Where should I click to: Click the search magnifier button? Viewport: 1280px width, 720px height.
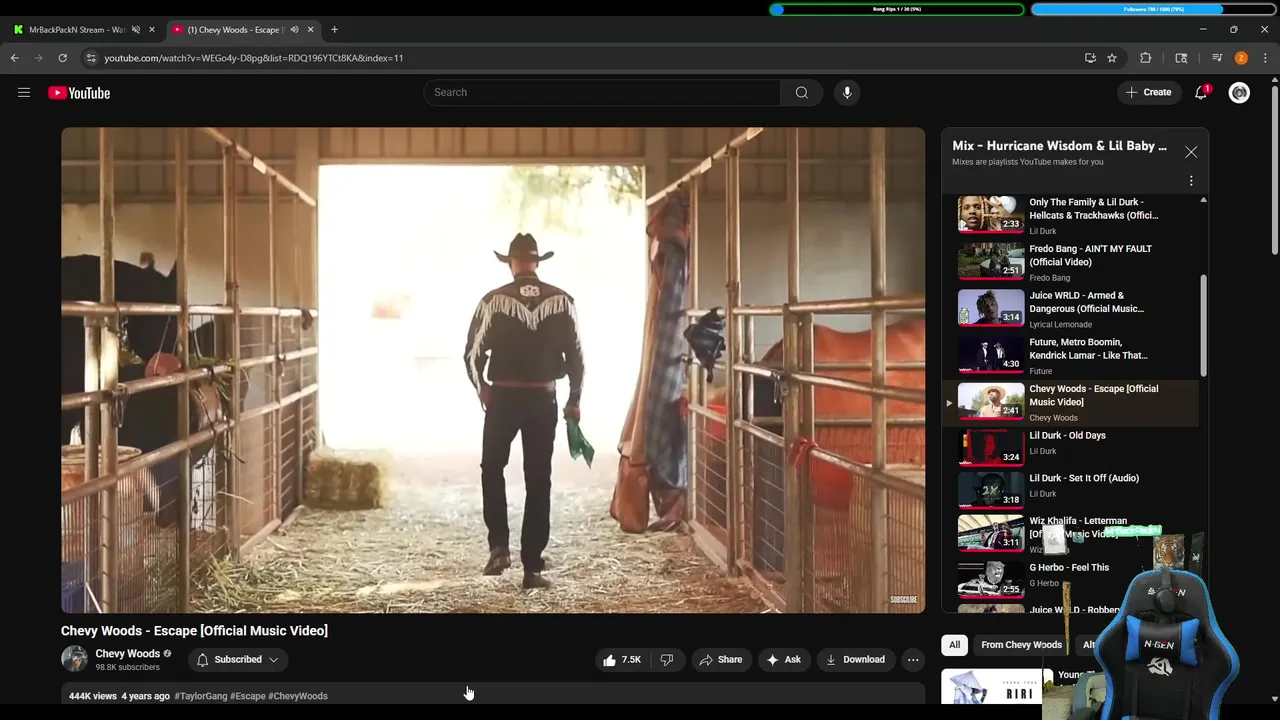(x=801, y=92)
